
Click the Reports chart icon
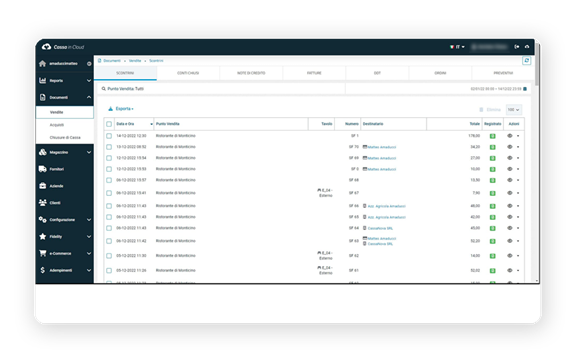pos(43,80)
